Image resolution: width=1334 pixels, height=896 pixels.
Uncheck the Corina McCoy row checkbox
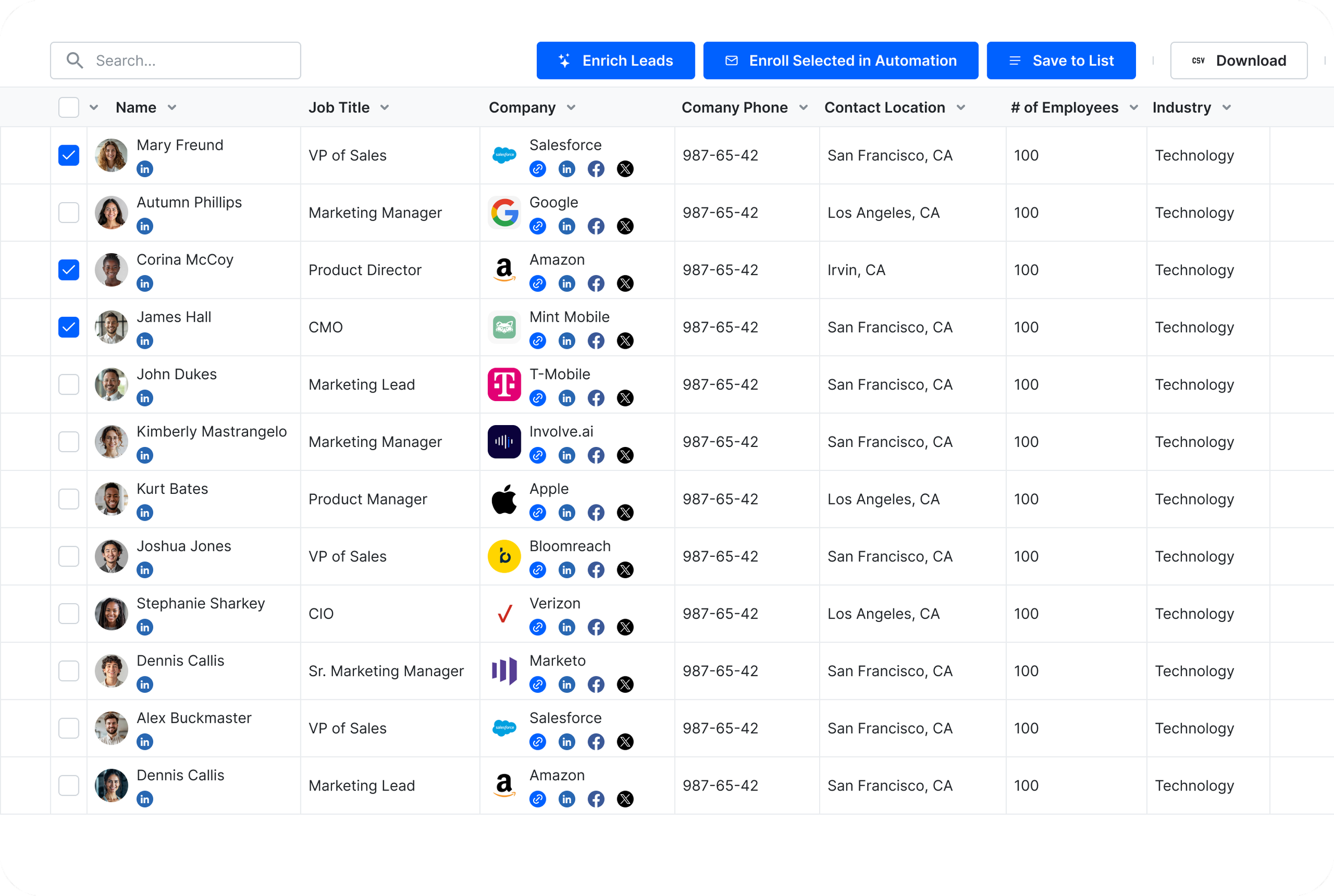pos(69,270)
